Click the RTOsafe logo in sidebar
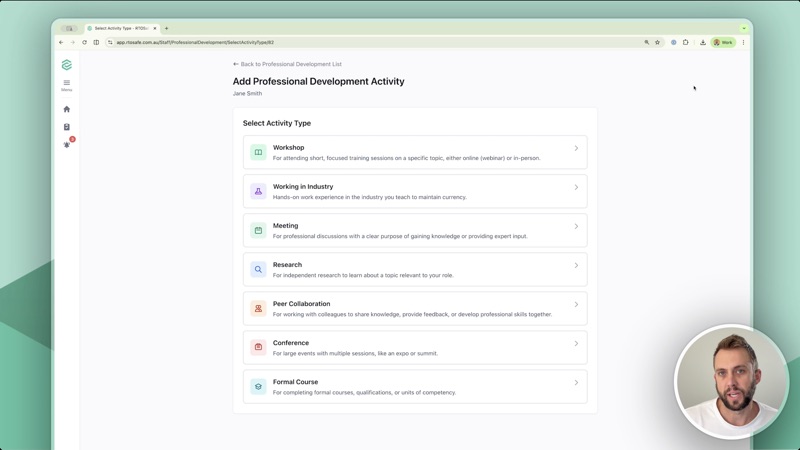This screenshot has height=450, width=800. point(67,65)
